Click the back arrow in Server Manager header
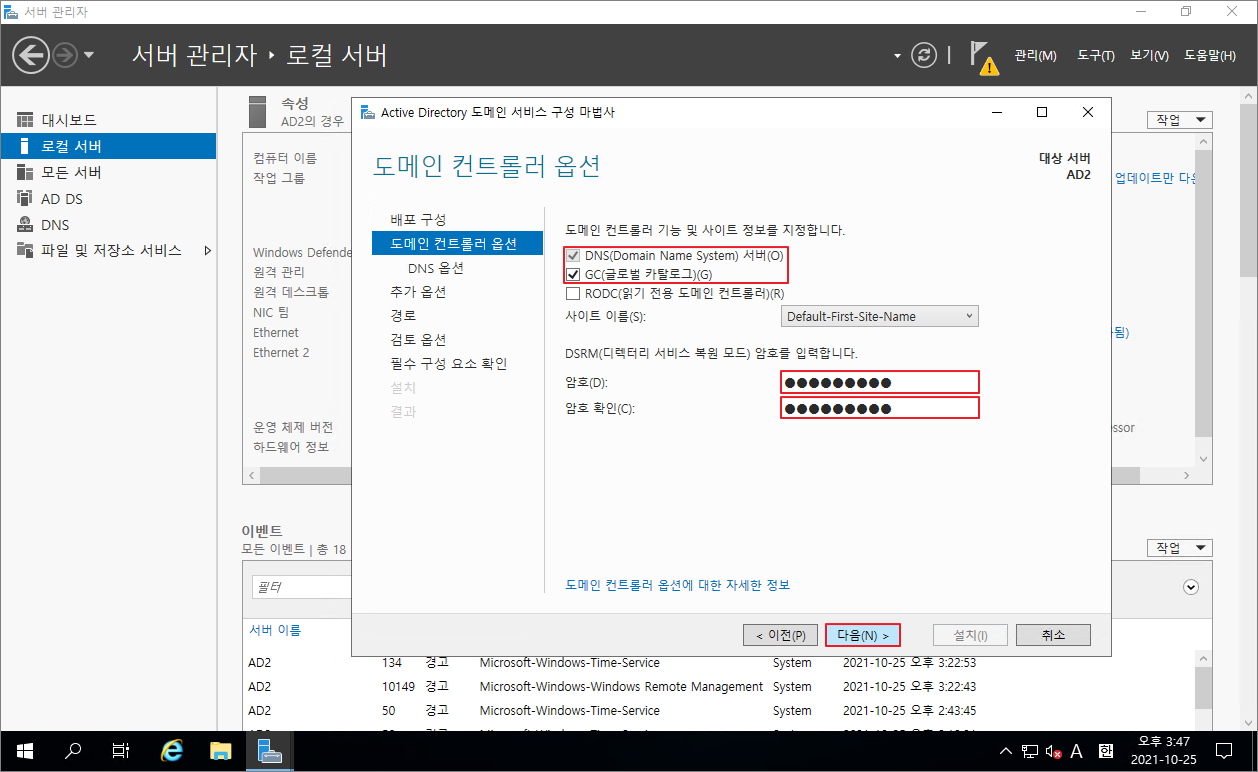1258x772 pixels. pos(31,55)
